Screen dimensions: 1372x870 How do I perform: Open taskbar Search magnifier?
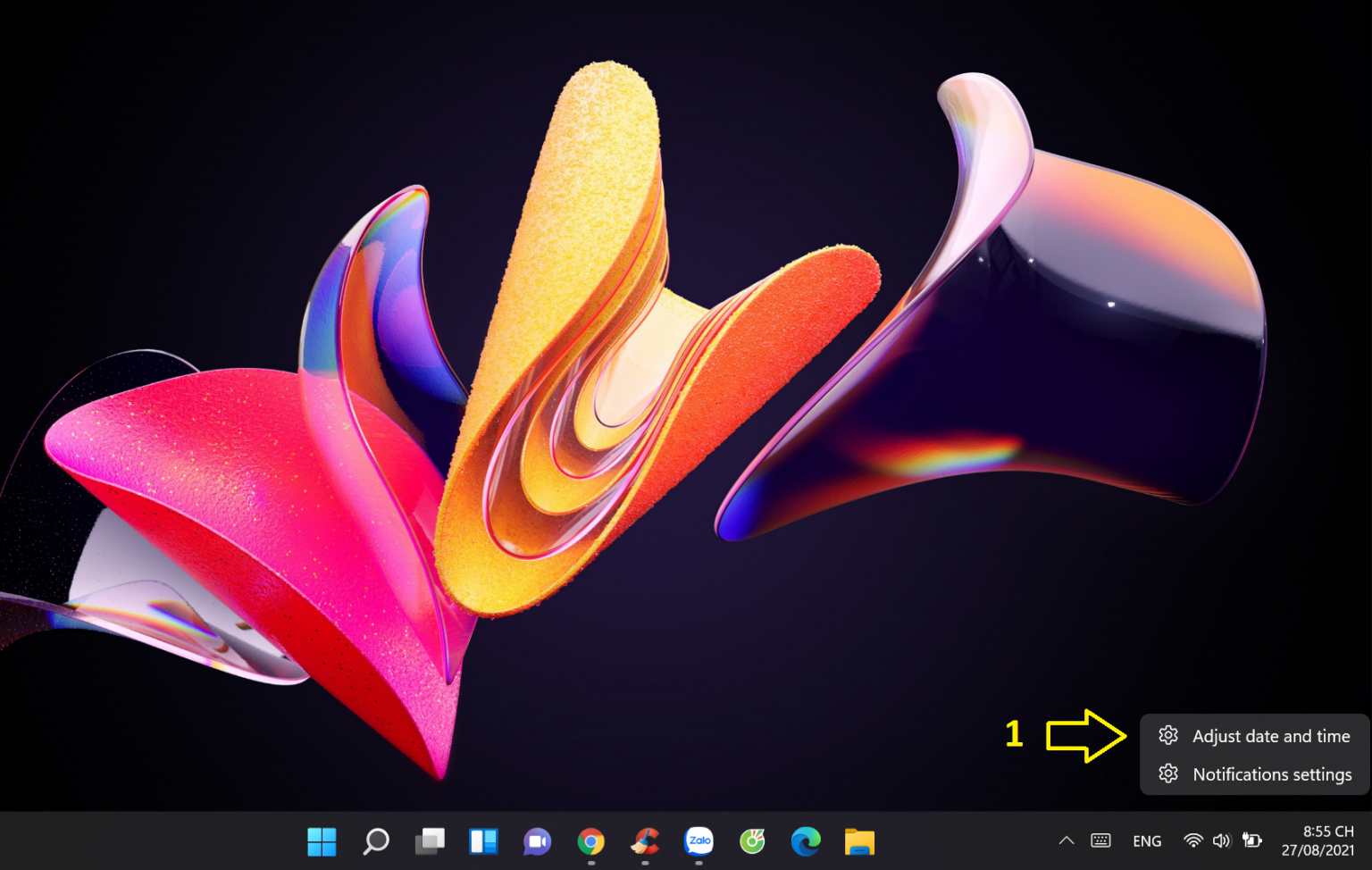pyautogui.click(x=376, y=841)
